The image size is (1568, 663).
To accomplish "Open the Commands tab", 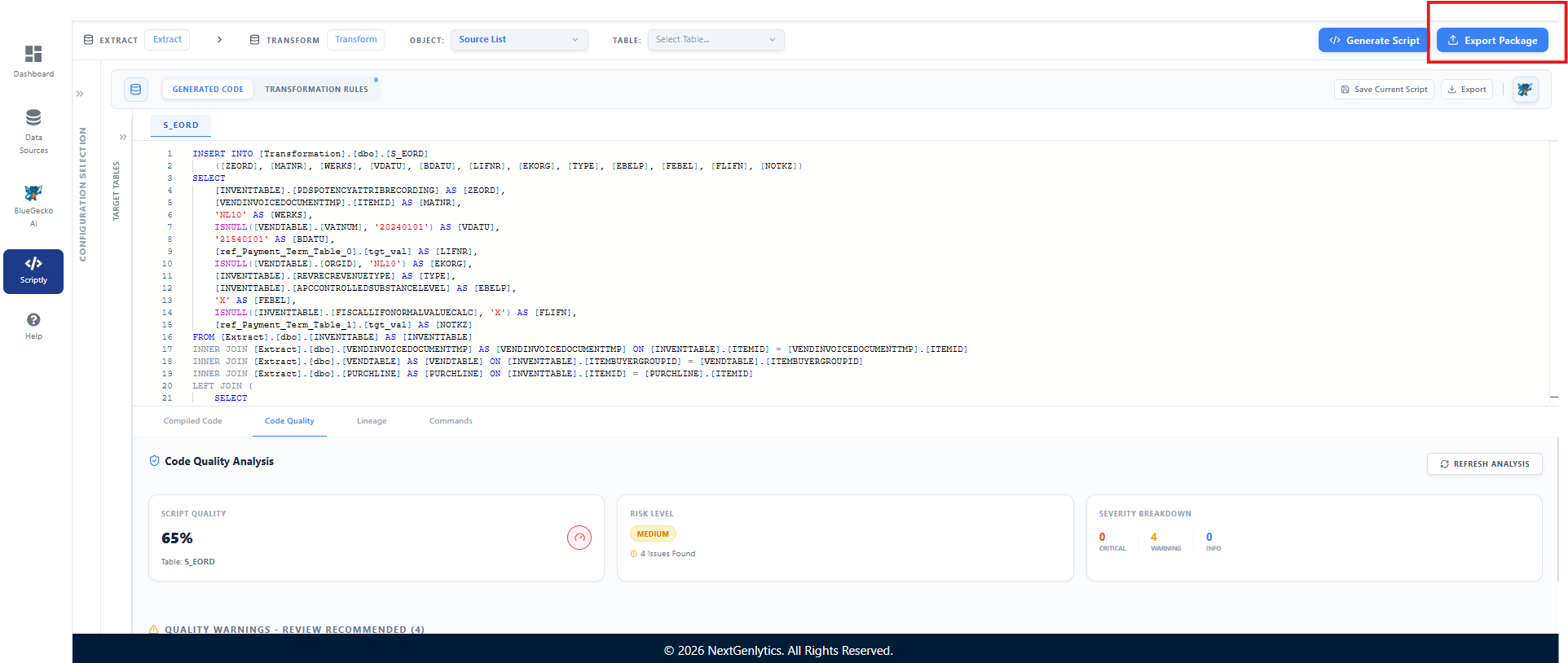I will 451,421.
